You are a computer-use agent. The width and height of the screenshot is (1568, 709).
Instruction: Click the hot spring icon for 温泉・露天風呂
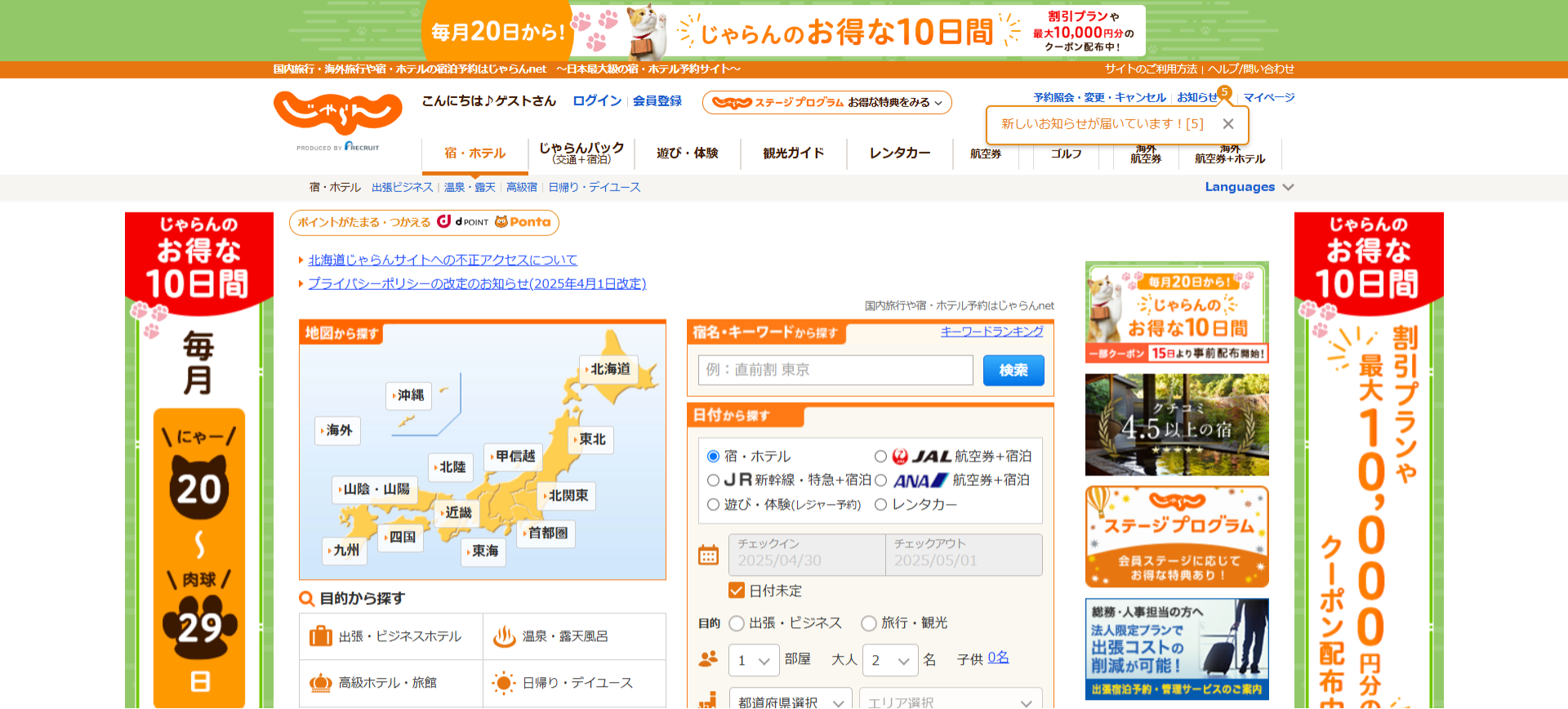click(x=504, y=636)
